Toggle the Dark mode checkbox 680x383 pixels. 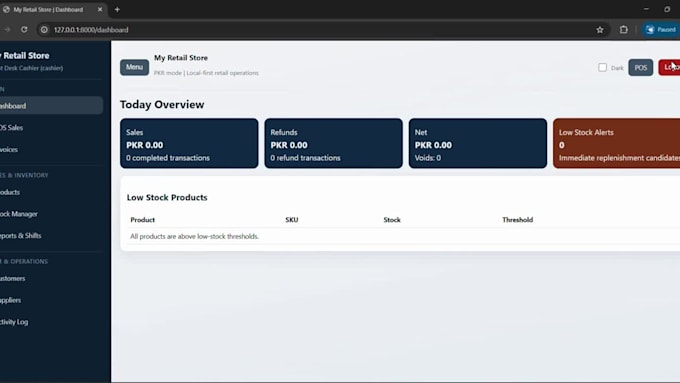click(602, 67)
